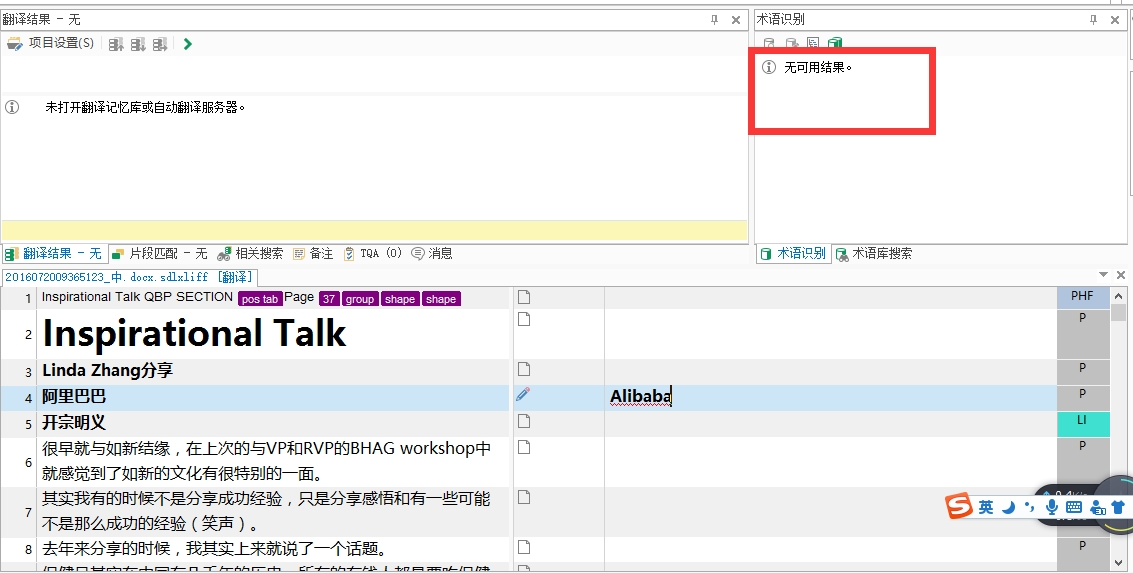Click the green arrow apply-translation icon
The image size is (1133, 573).
188,44
